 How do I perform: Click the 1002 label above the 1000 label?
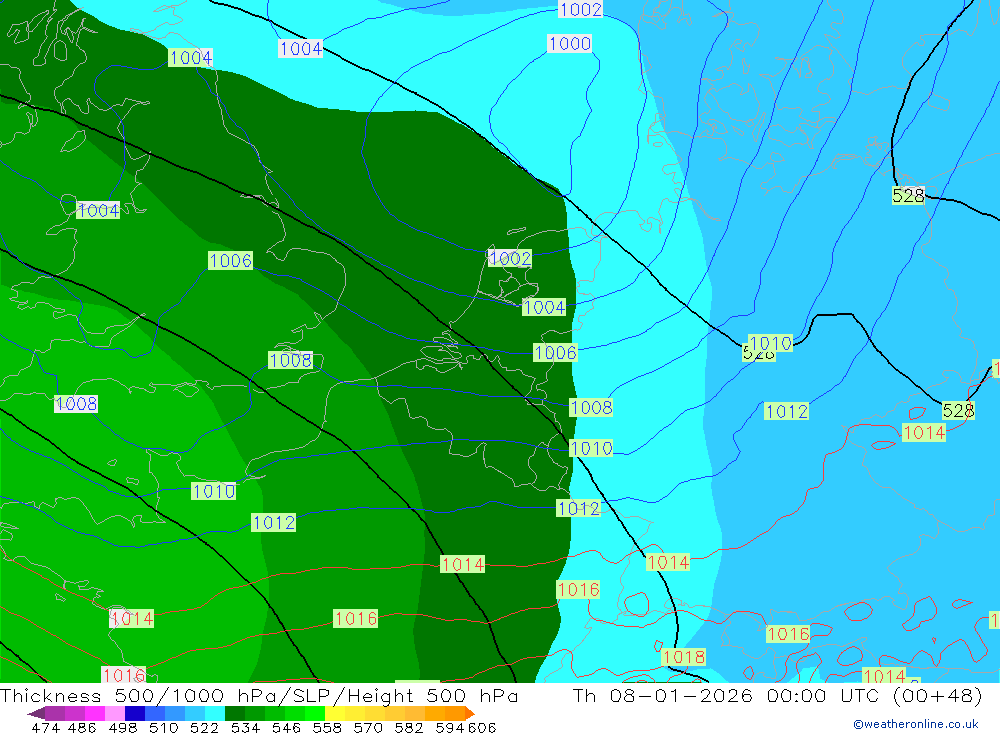click(x=580, y=9)
